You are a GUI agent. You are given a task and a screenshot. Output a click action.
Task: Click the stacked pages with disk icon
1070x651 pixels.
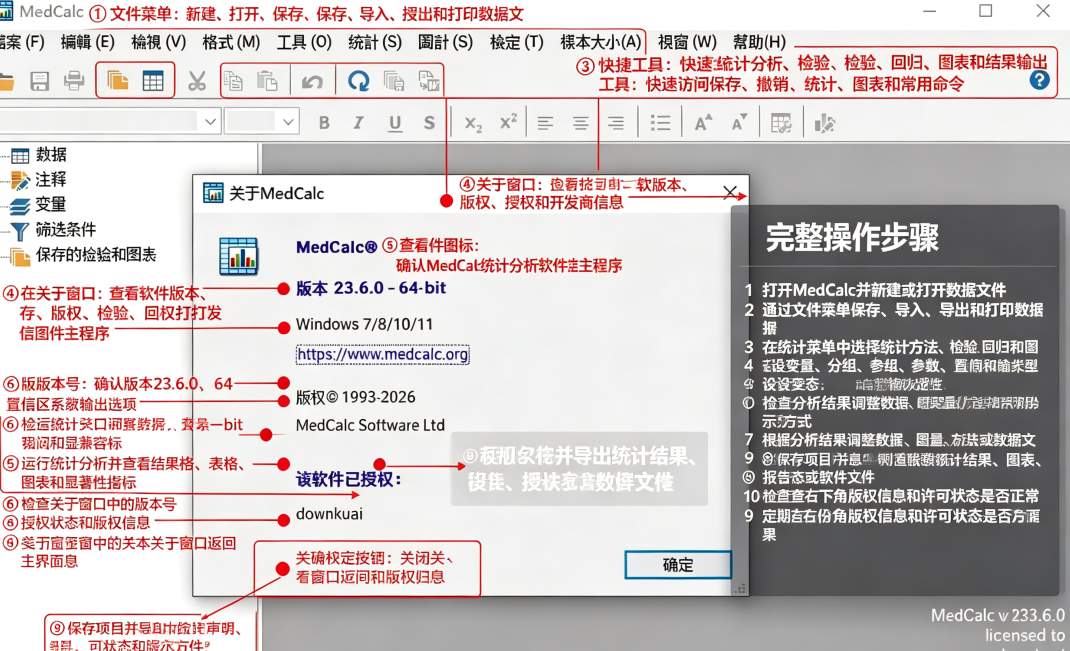(x=394, y=81)
